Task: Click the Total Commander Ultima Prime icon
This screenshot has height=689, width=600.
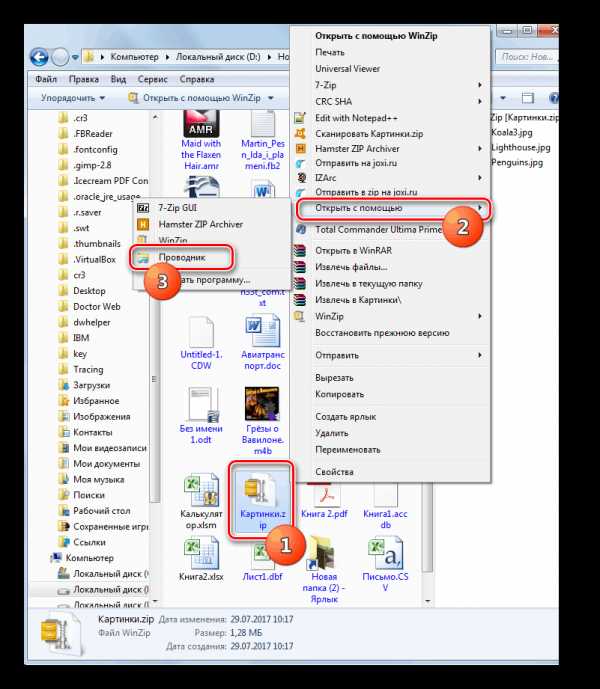Action: point(301,229)
